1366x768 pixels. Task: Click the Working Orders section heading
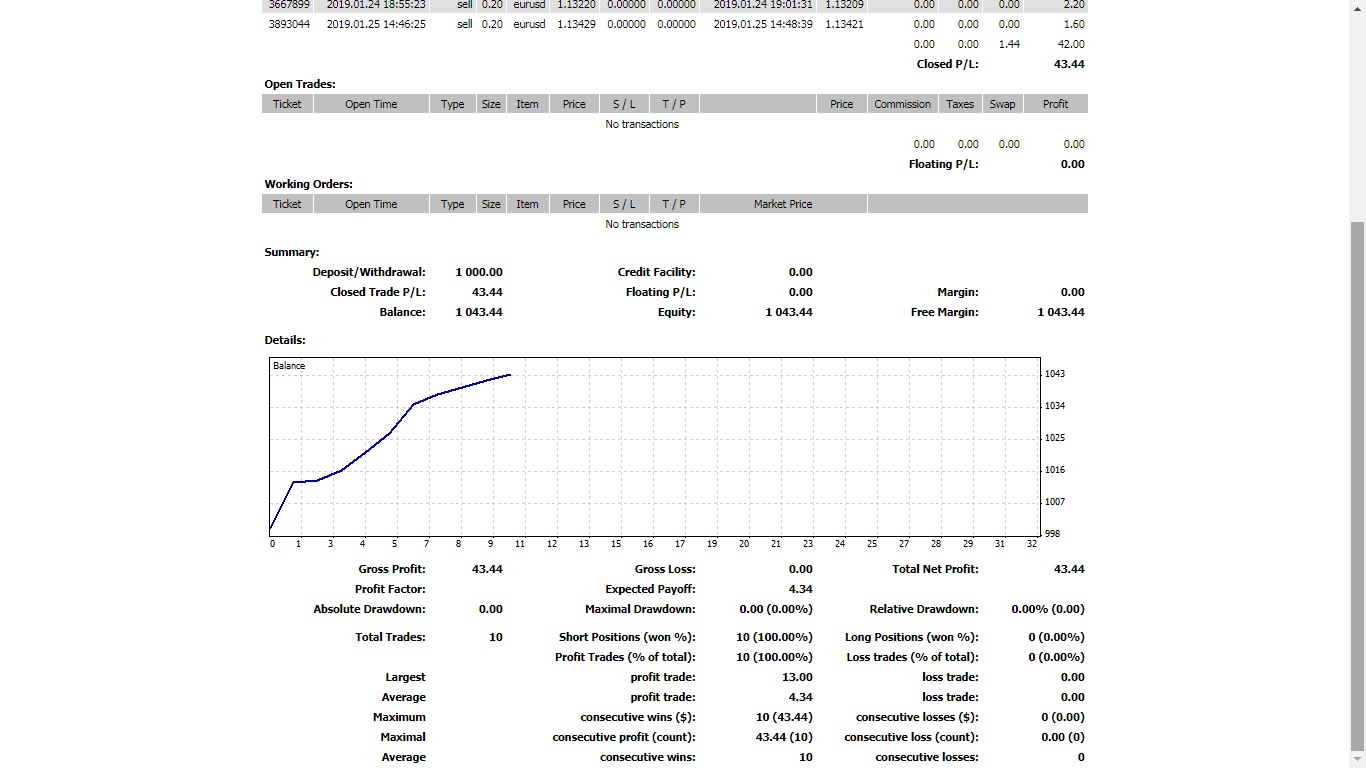tap(308, 184)
